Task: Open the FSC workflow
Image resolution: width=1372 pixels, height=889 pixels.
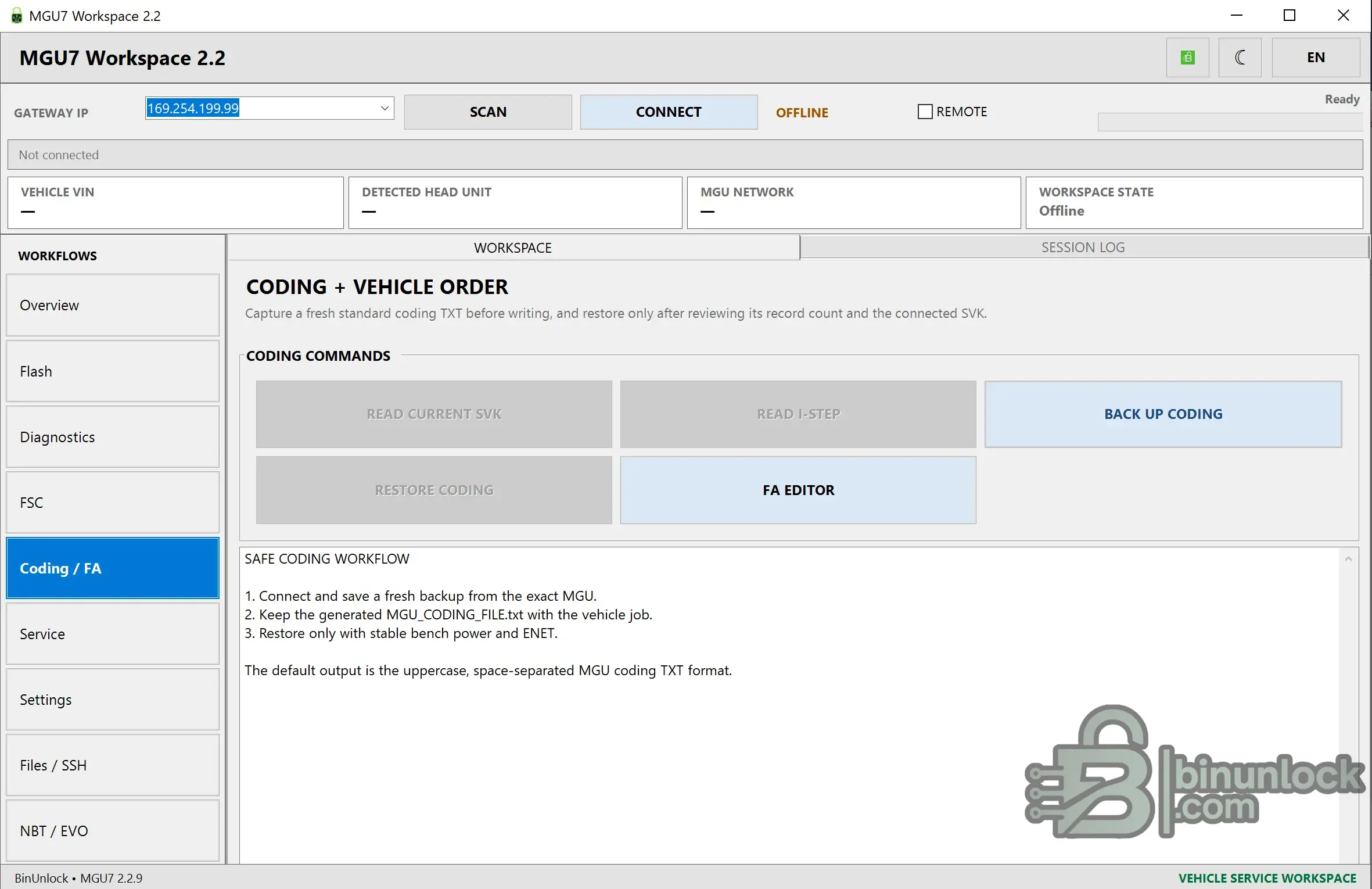Action: tap(113, 503)
